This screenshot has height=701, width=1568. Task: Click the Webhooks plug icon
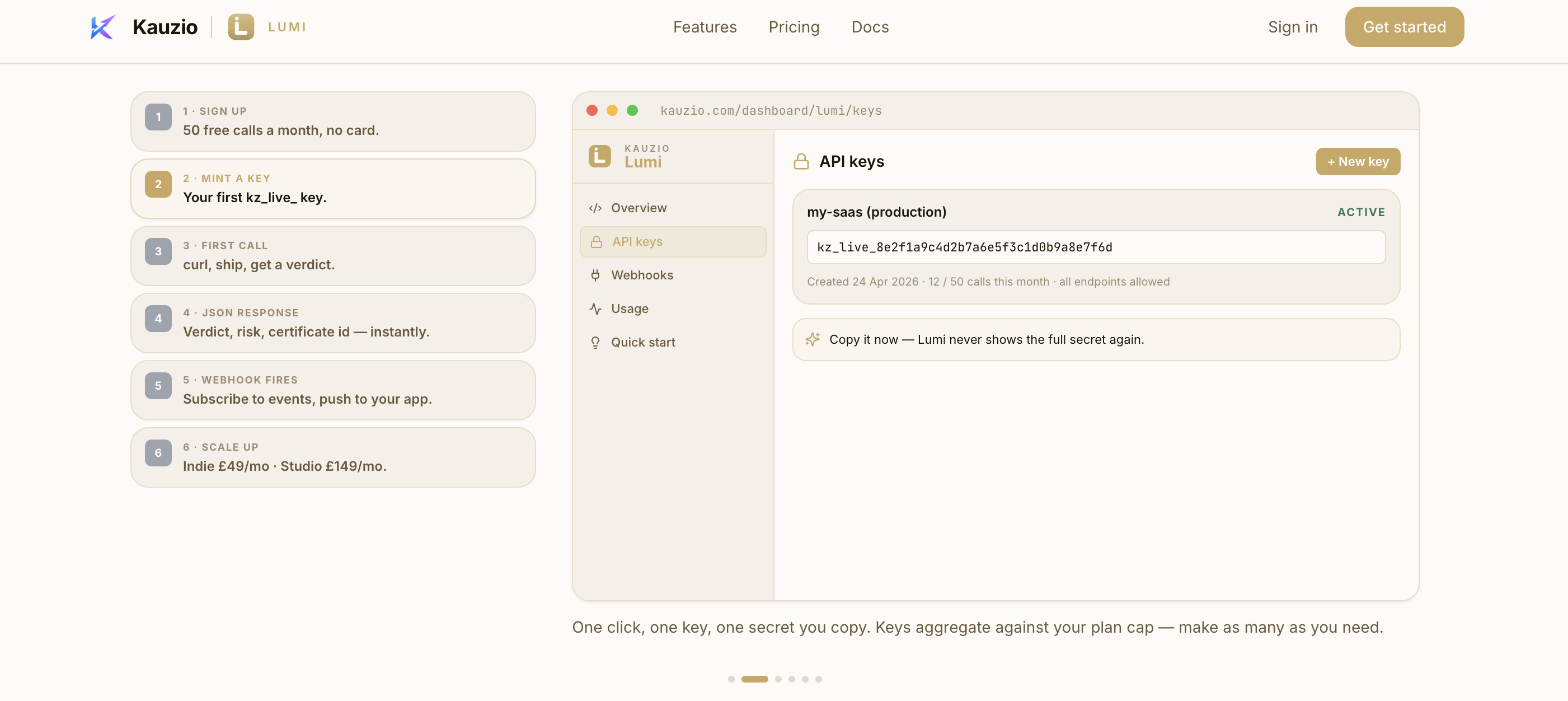(x=595, y=275)
